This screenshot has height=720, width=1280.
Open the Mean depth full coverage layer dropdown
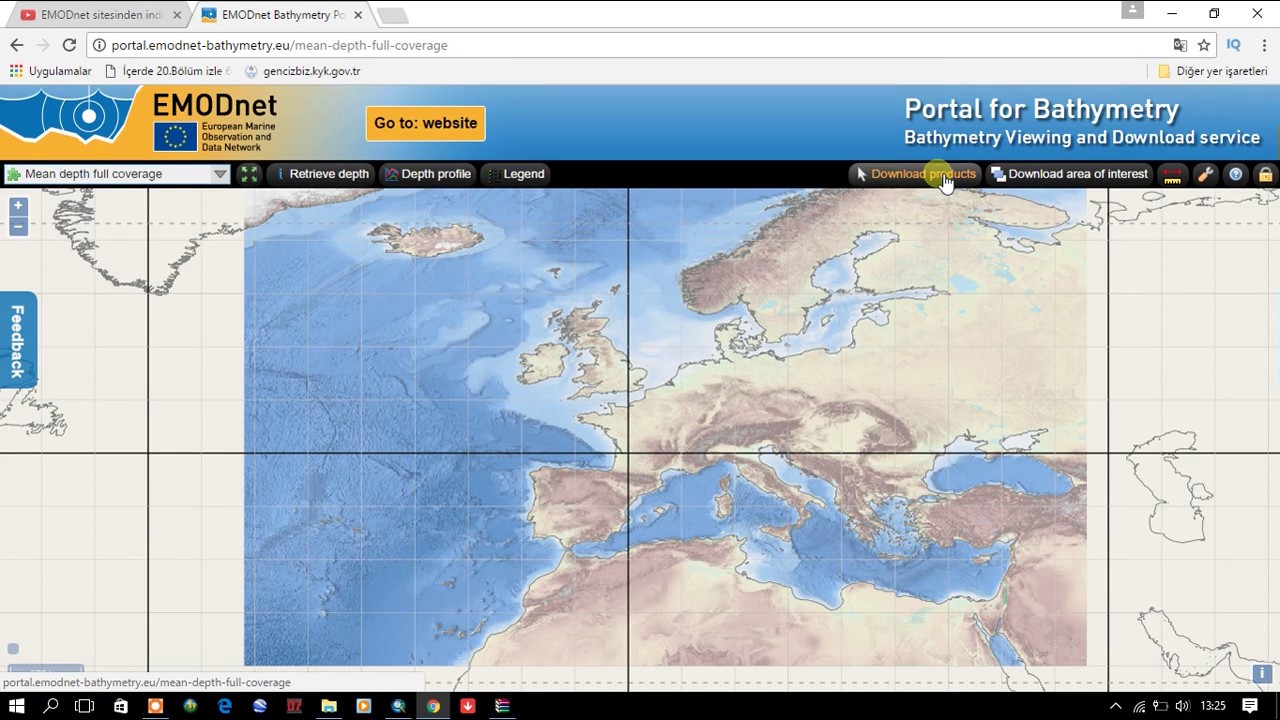pyautogui.click(x=117, y=174)
